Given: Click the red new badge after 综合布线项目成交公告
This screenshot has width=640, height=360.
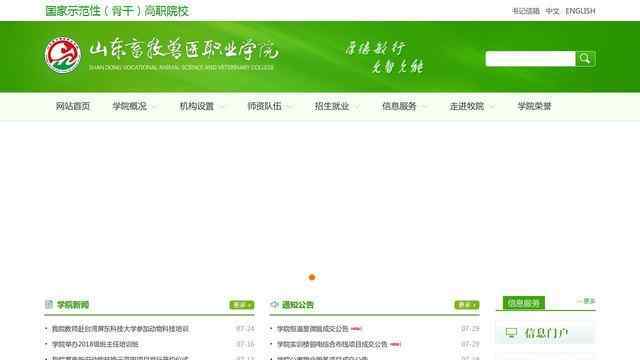Looking at the screenshot, I should click(x=395, y=344).
